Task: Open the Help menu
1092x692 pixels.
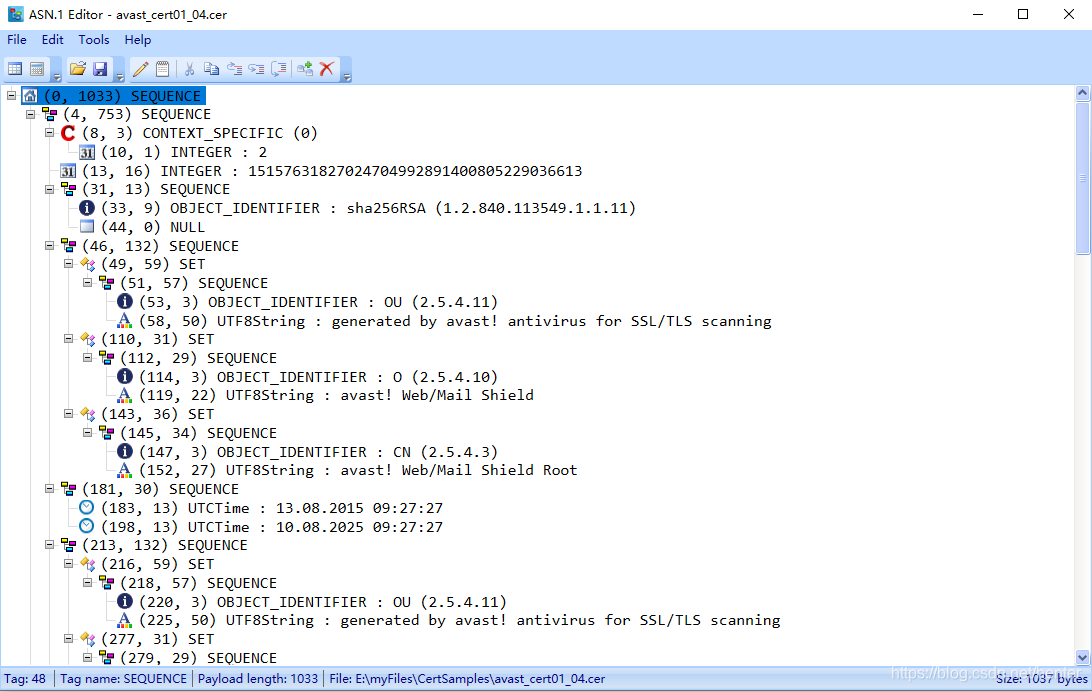Action: click(x=137, y=39)
